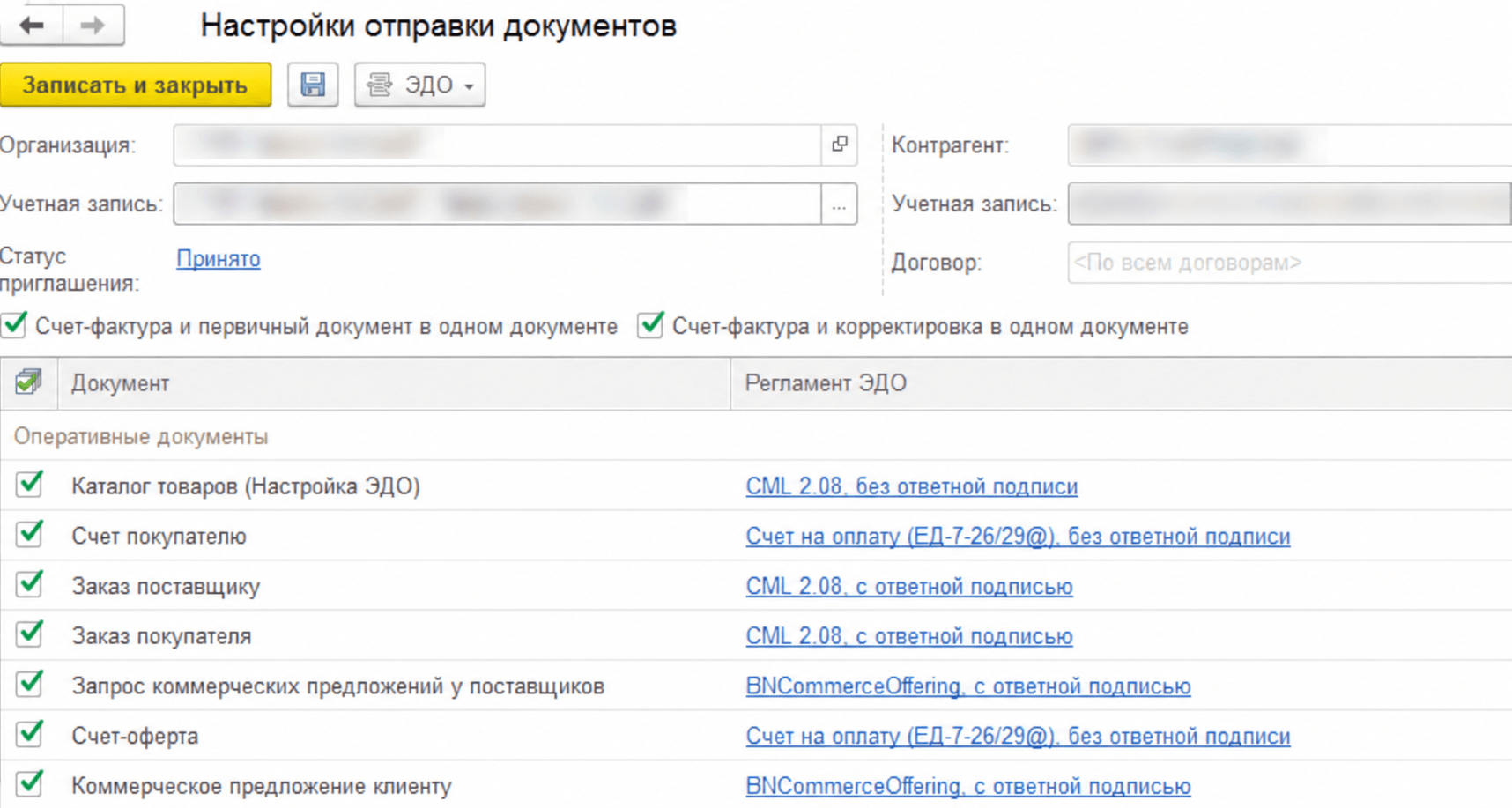Click the Организация input field
Screen dimensions: 1512x808
(498, 145)
